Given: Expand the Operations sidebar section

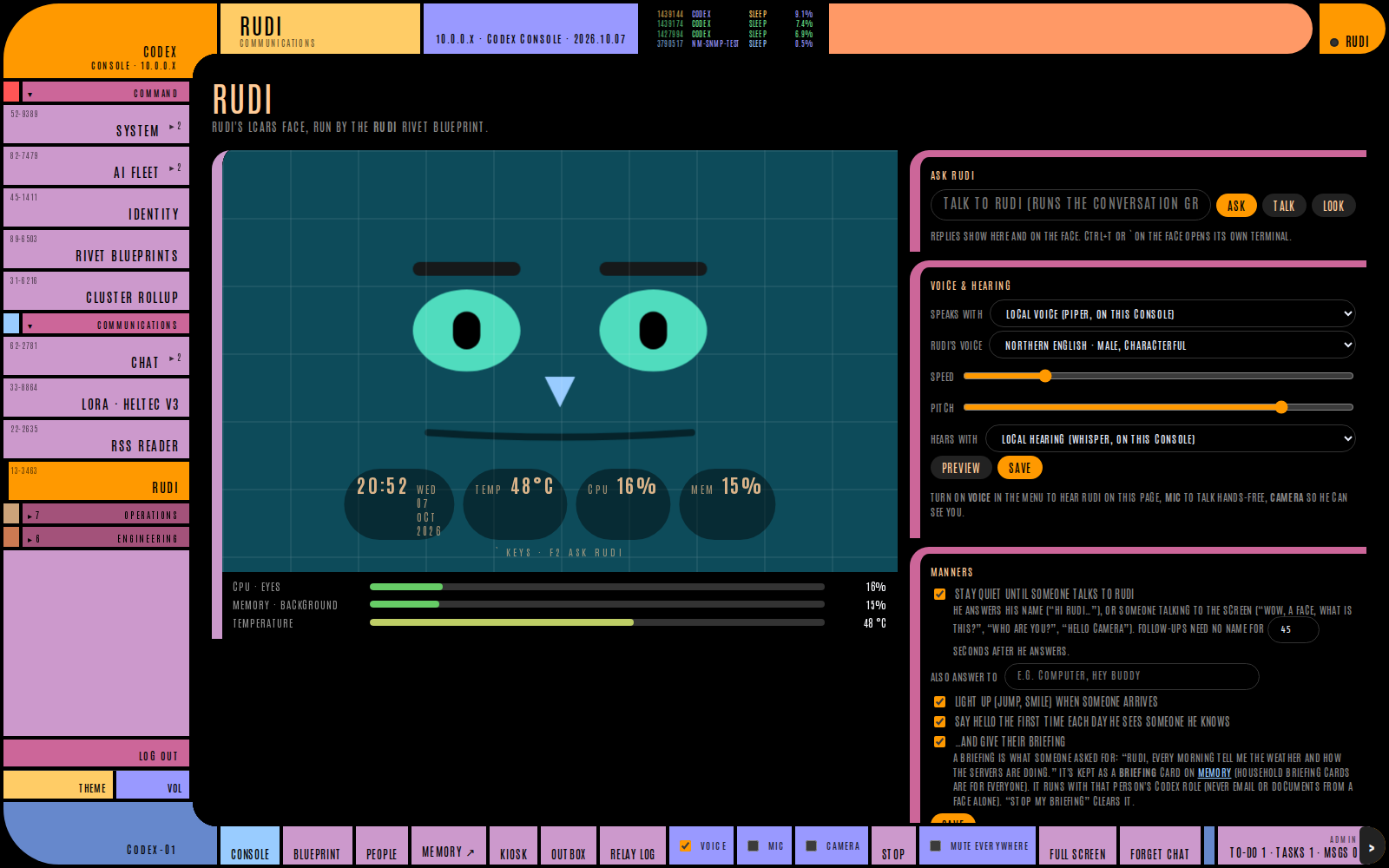Looking at the screenshot, I should tap(106, 515).
